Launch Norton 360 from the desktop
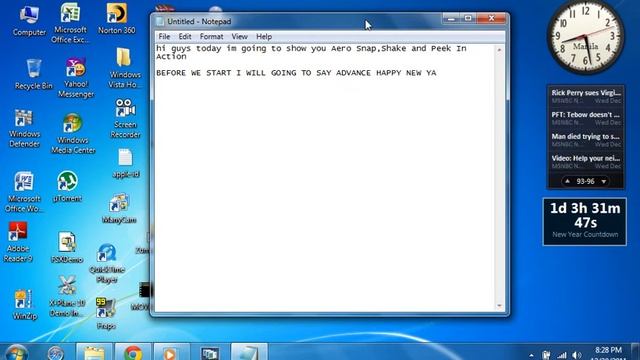This screenshot has height=360, width=640. (117, 18)
